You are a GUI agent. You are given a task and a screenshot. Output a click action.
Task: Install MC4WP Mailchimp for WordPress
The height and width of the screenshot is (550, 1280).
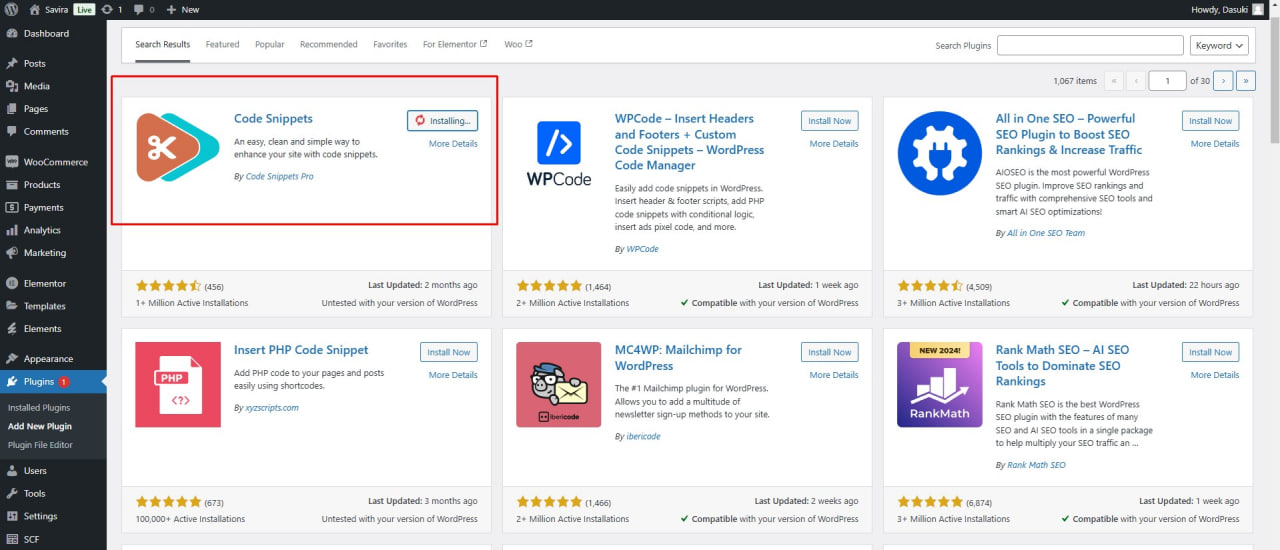(830, 352)
